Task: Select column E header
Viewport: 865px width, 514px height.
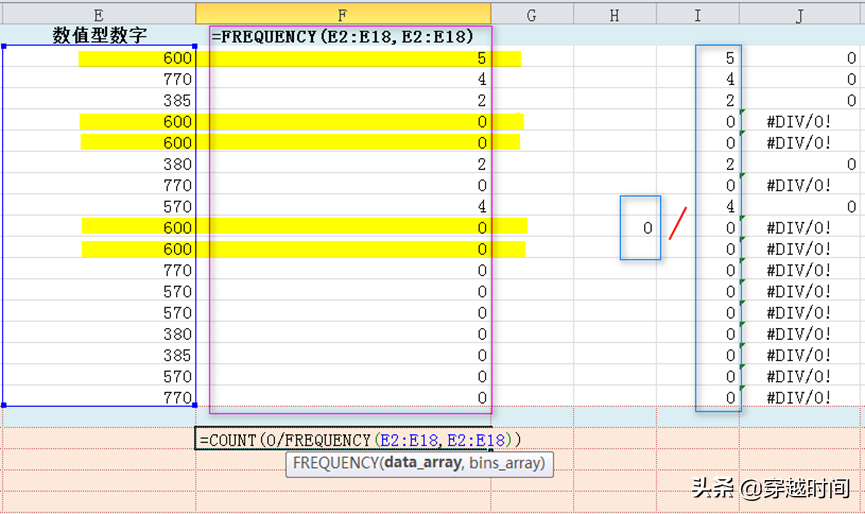Action: [98, 15]
